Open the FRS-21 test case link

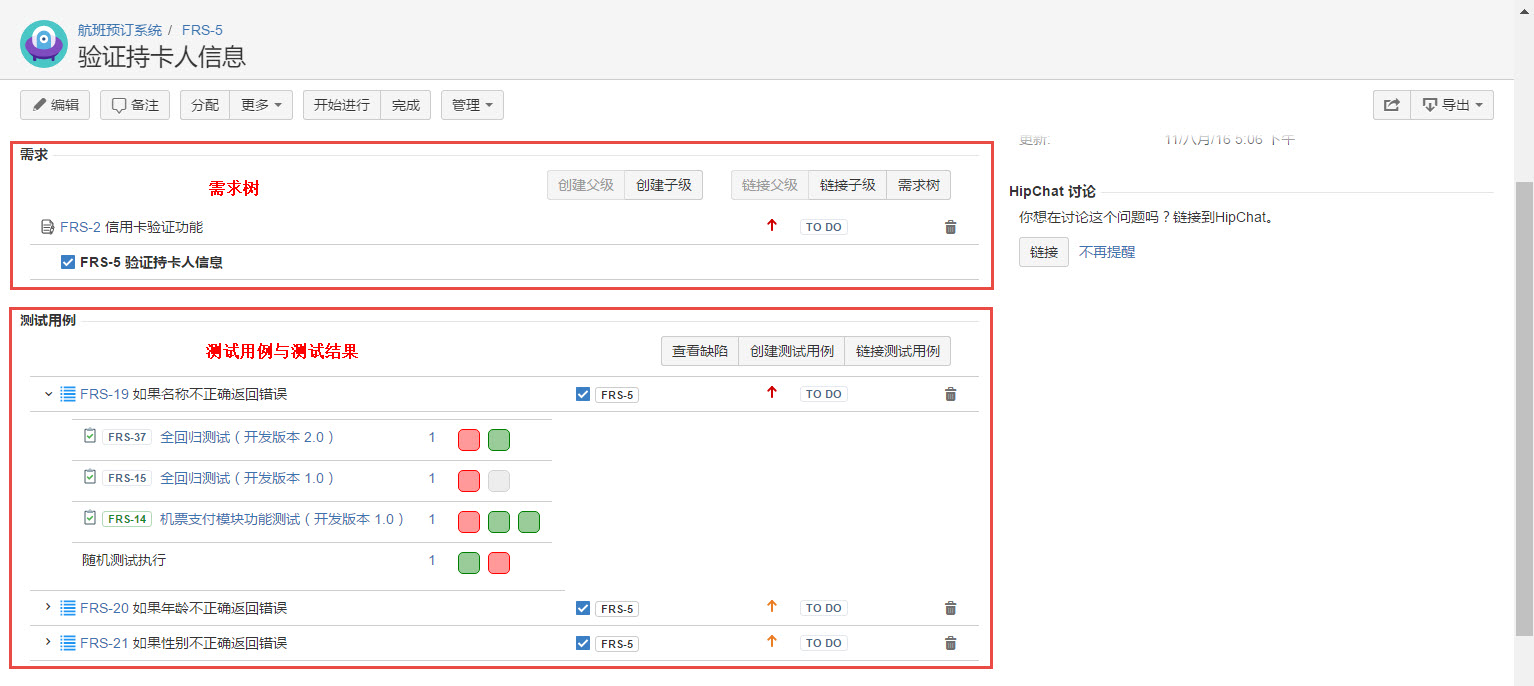tap(104, 643)
